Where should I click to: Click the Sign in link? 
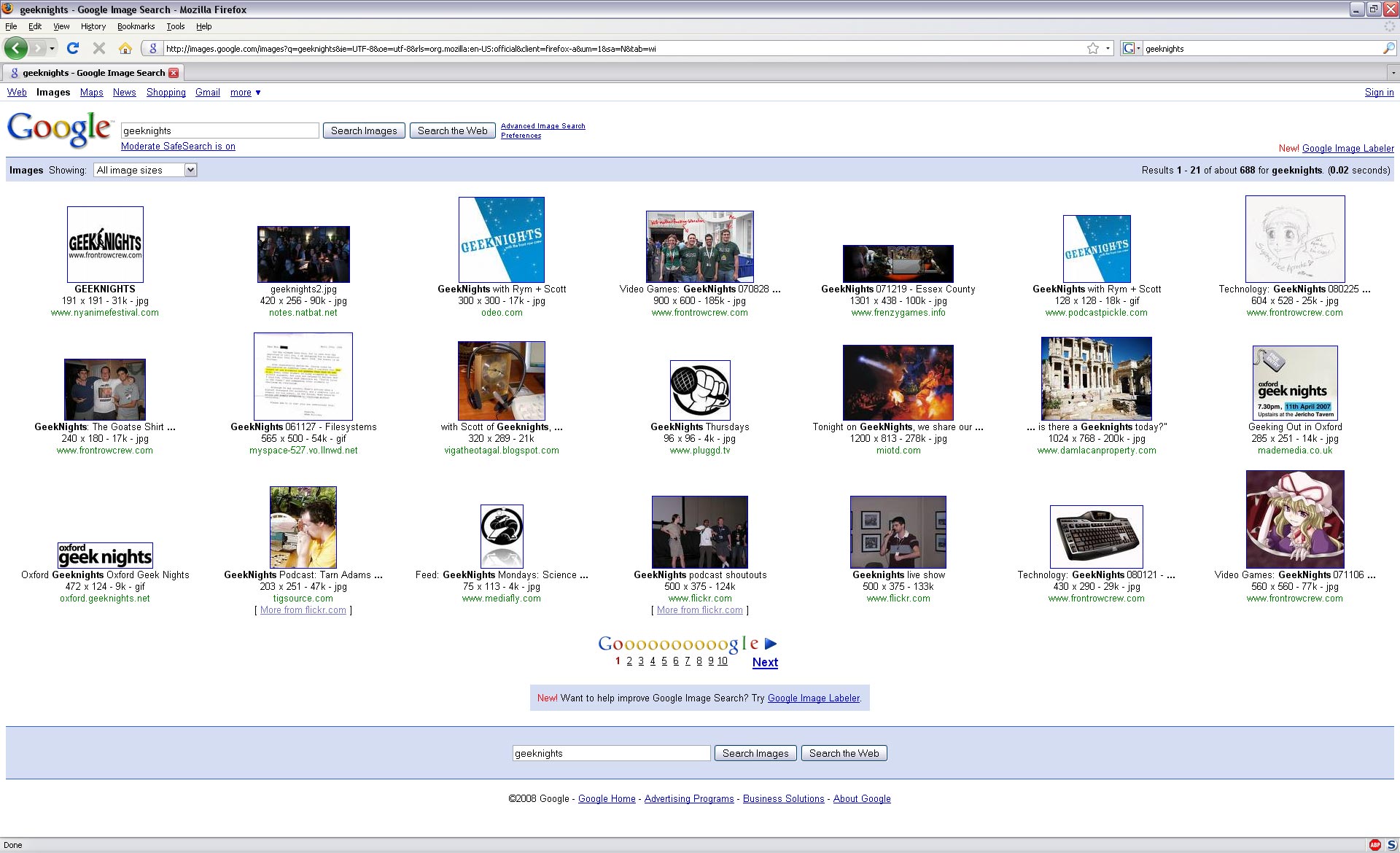1379,93
